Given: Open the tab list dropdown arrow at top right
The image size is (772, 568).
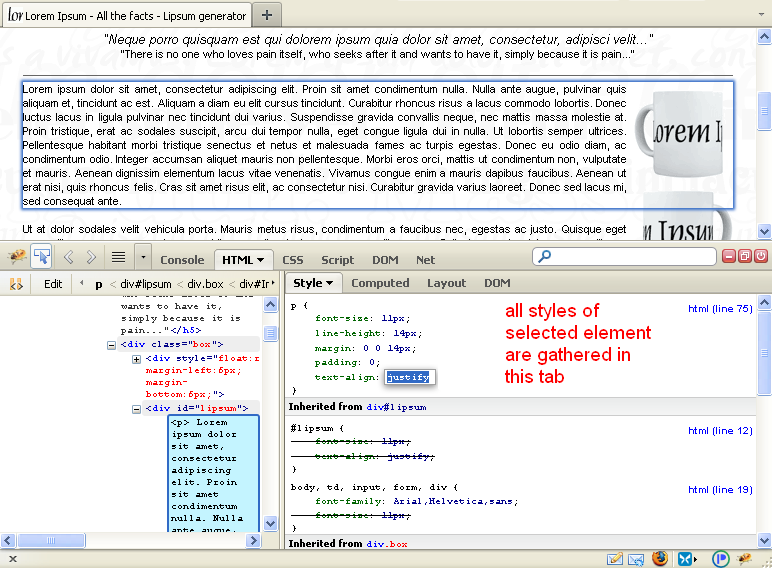Looking at the screenshot, I should [x=762, y=15].
